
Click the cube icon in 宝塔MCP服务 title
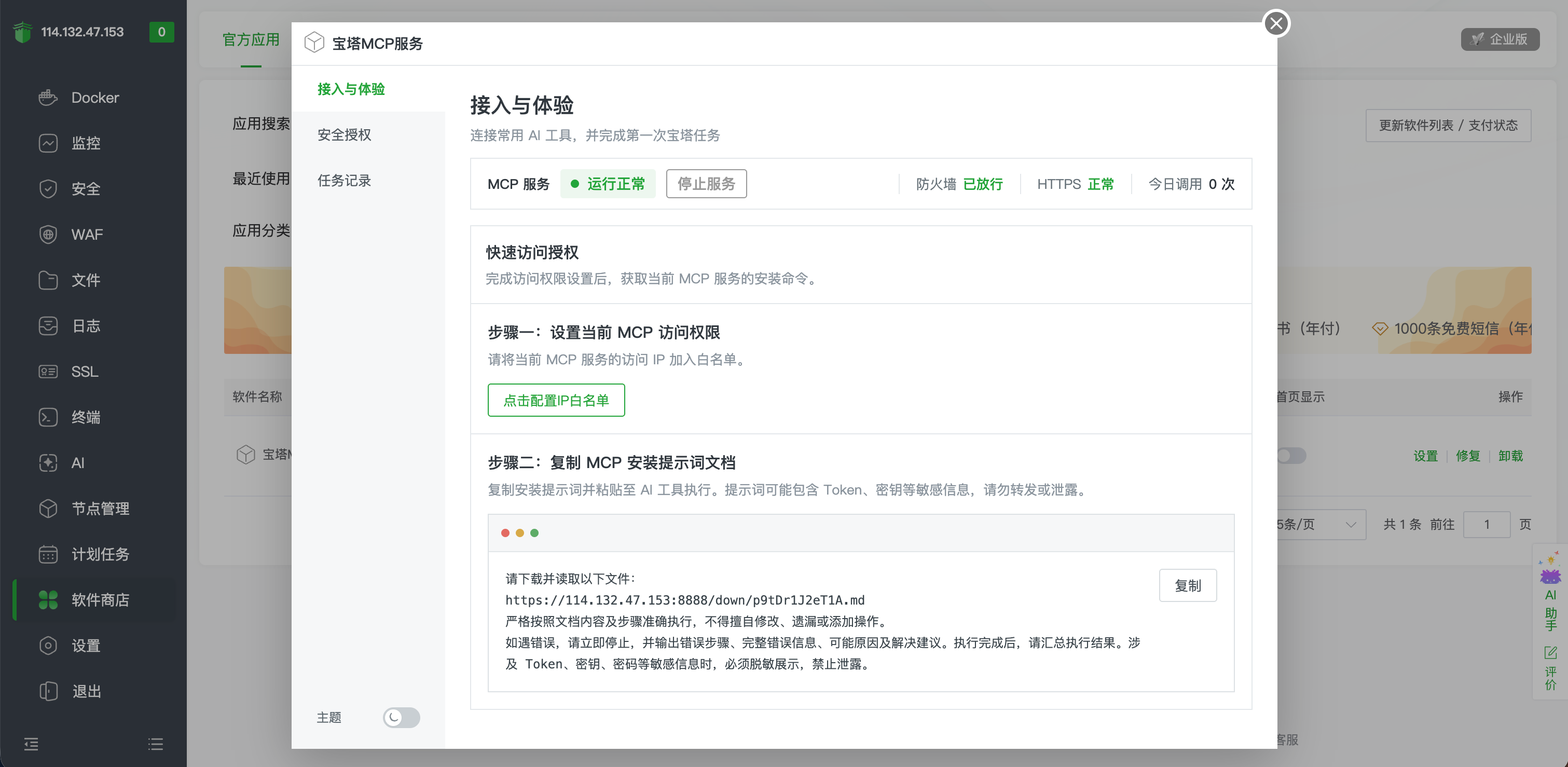[x=314, y=43]
